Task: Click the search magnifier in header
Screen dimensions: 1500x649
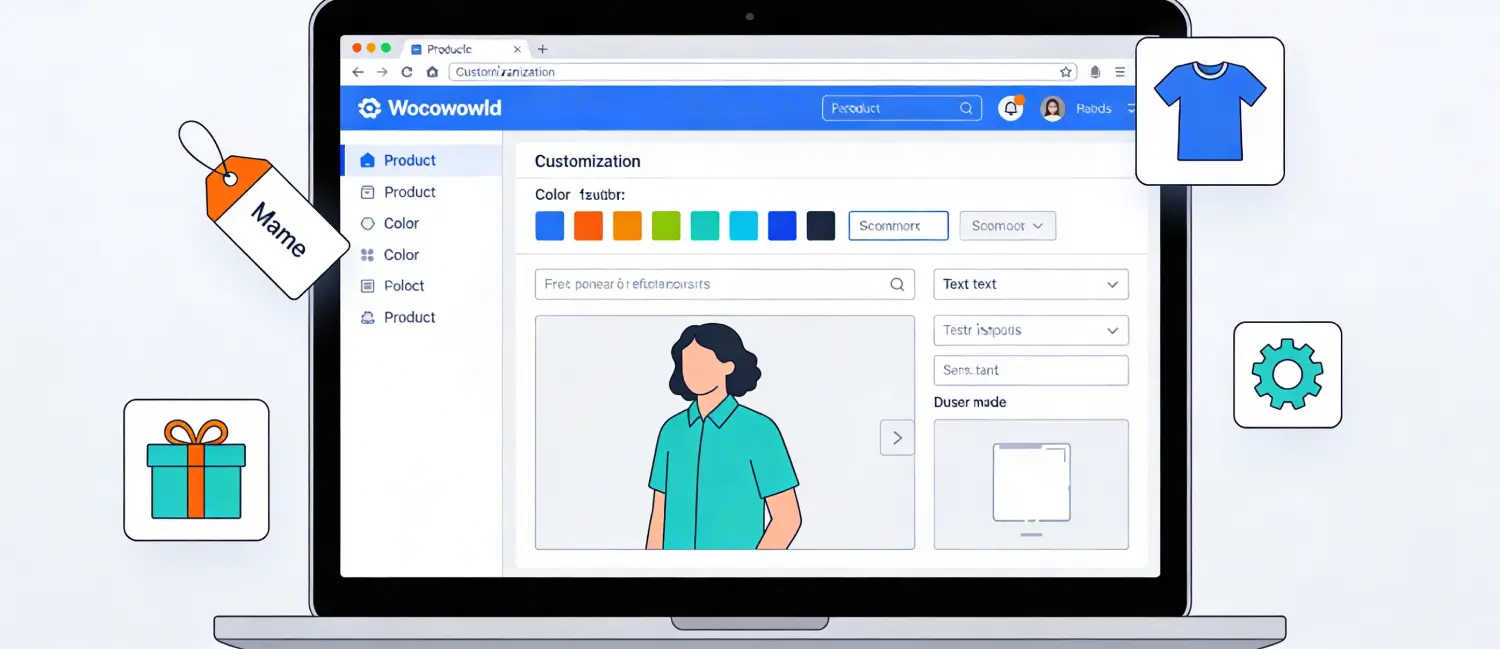Action: pos(966,109)
